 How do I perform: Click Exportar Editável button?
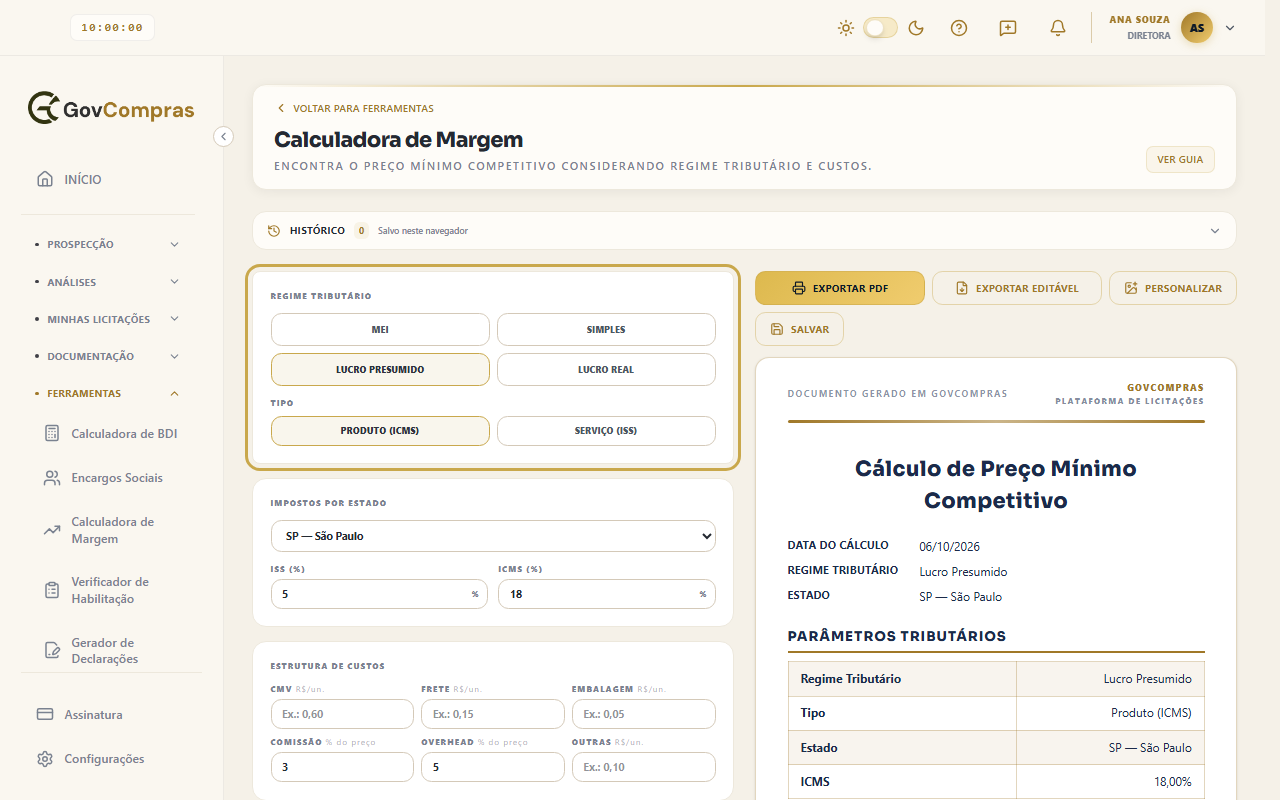1017,288
